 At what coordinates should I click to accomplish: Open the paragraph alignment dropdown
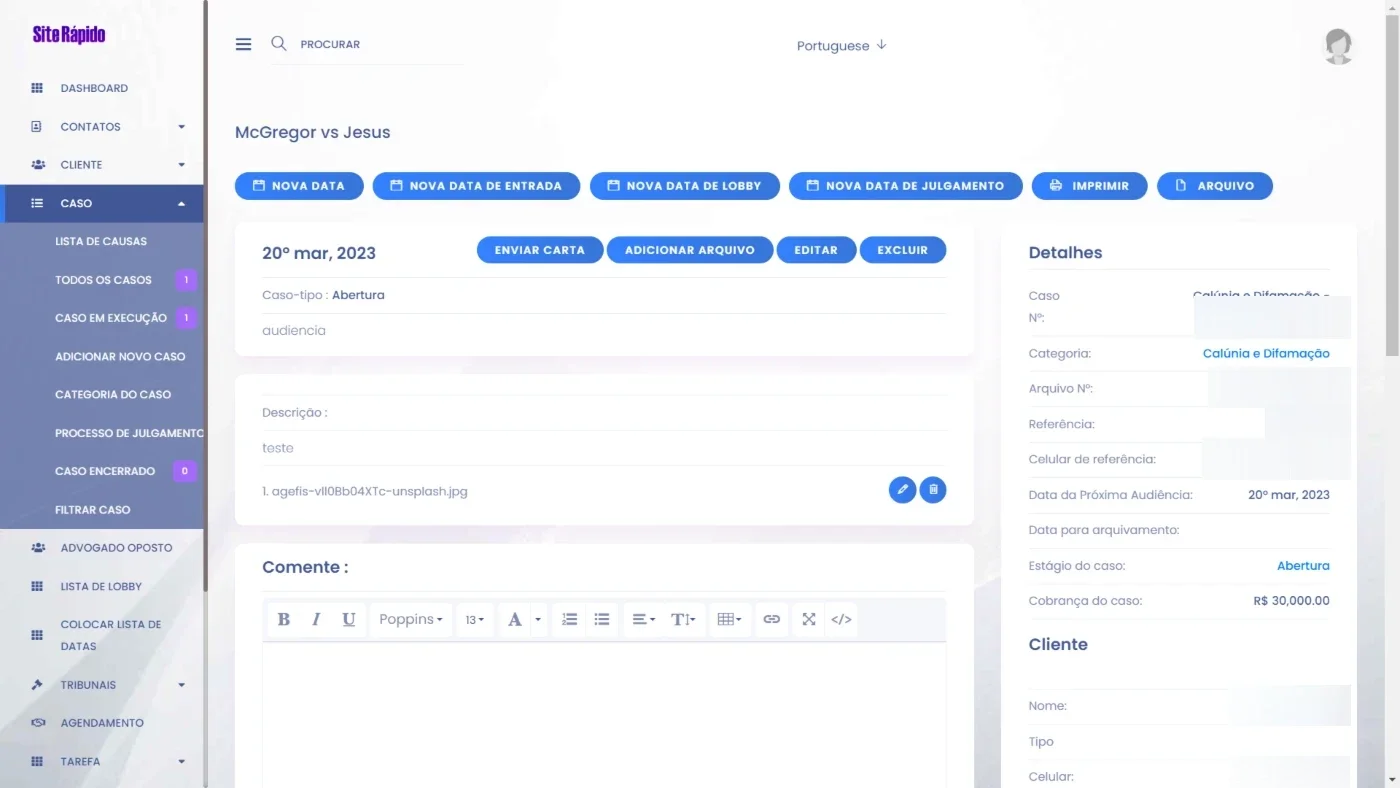click(x=643, y=619)
